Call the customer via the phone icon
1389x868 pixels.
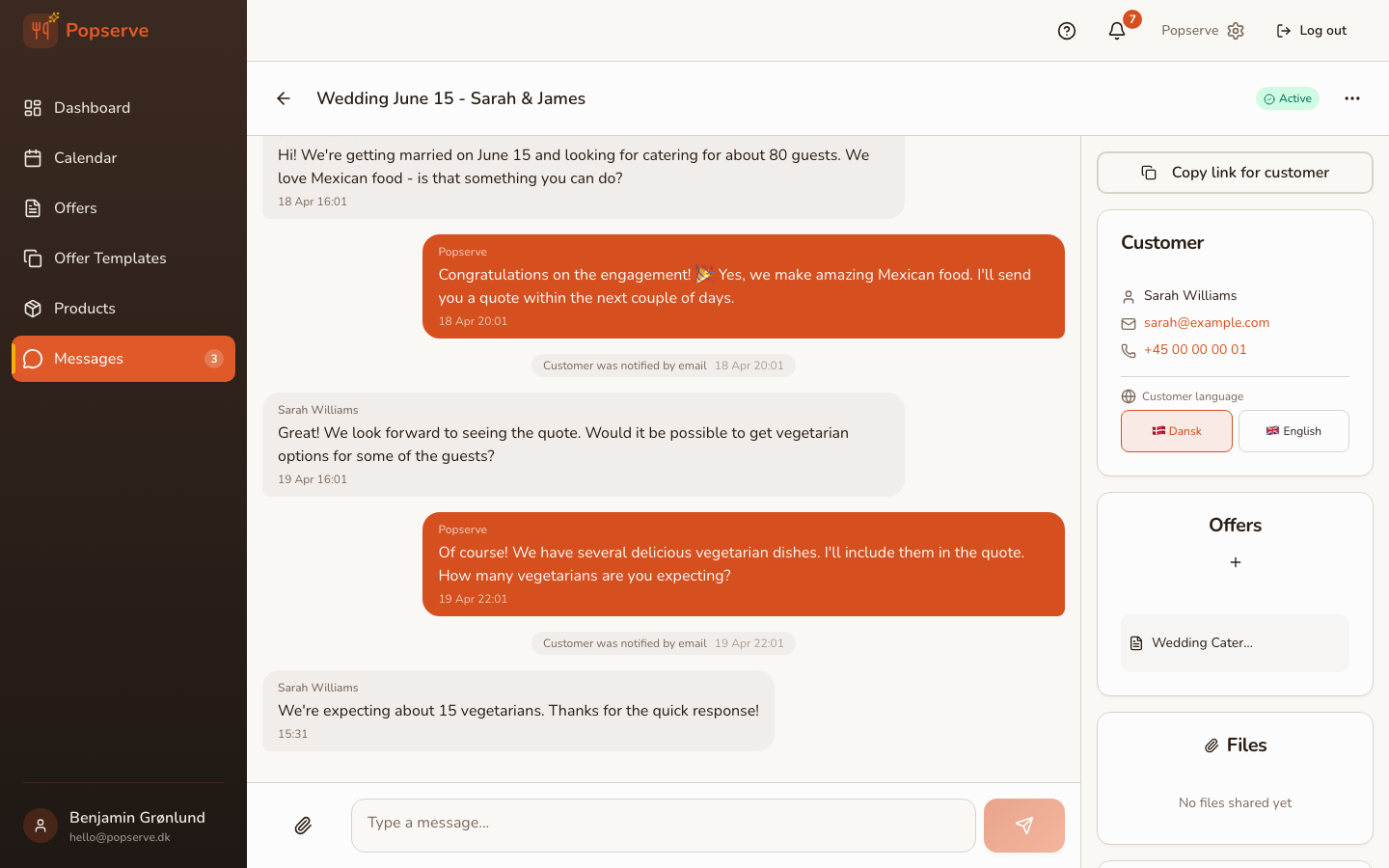[1129, 350]
